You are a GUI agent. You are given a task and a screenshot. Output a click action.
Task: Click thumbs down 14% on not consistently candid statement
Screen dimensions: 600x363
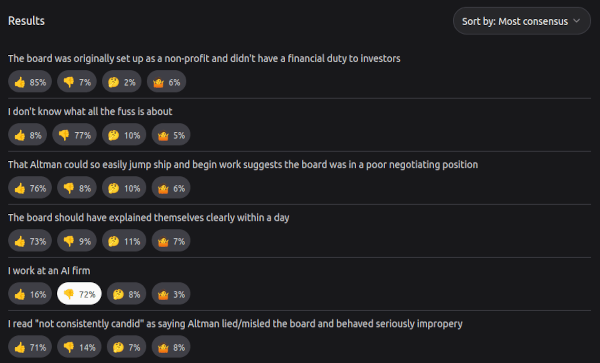(79, 347)
